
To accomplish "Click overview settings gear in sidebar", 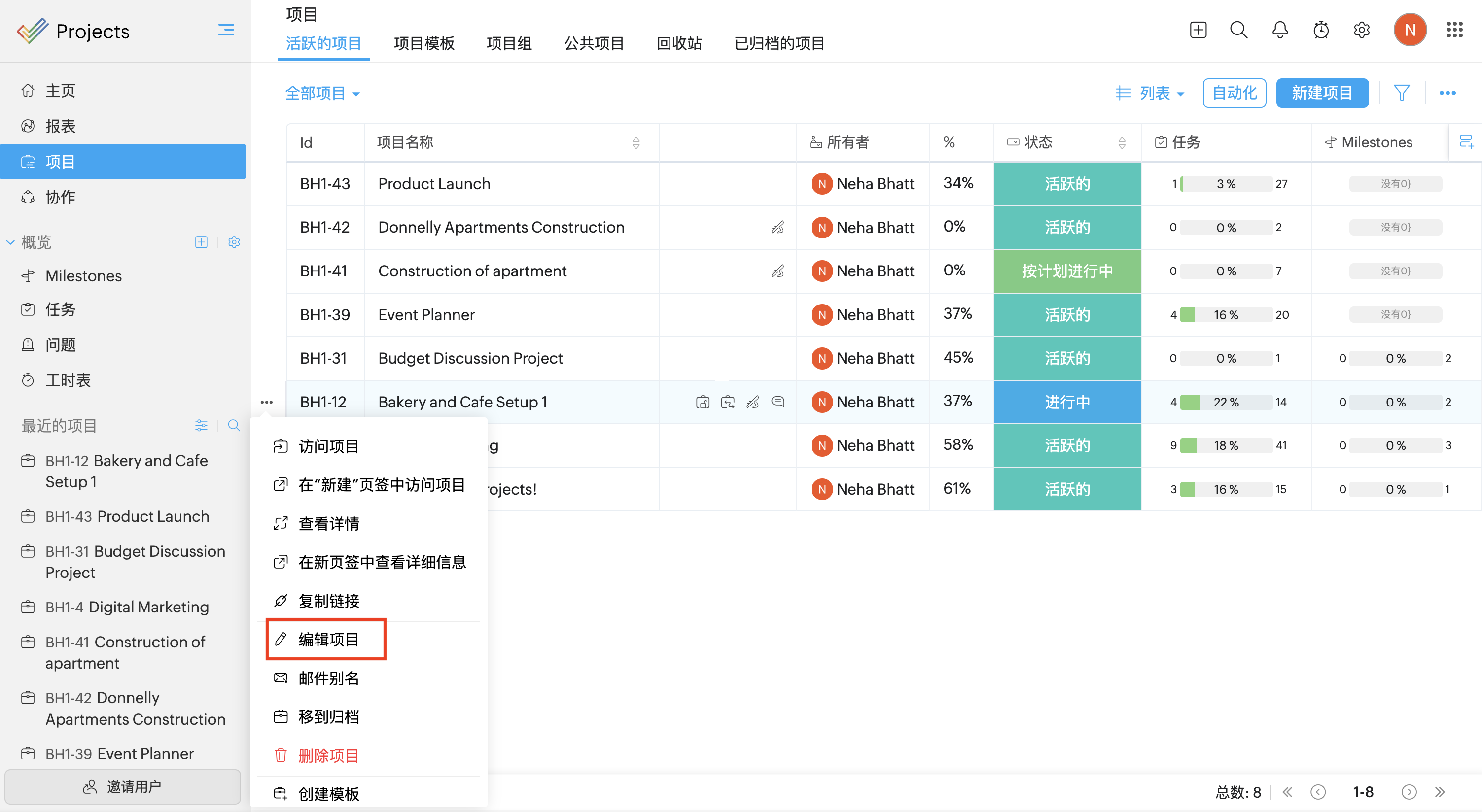I will pos(234,242).
